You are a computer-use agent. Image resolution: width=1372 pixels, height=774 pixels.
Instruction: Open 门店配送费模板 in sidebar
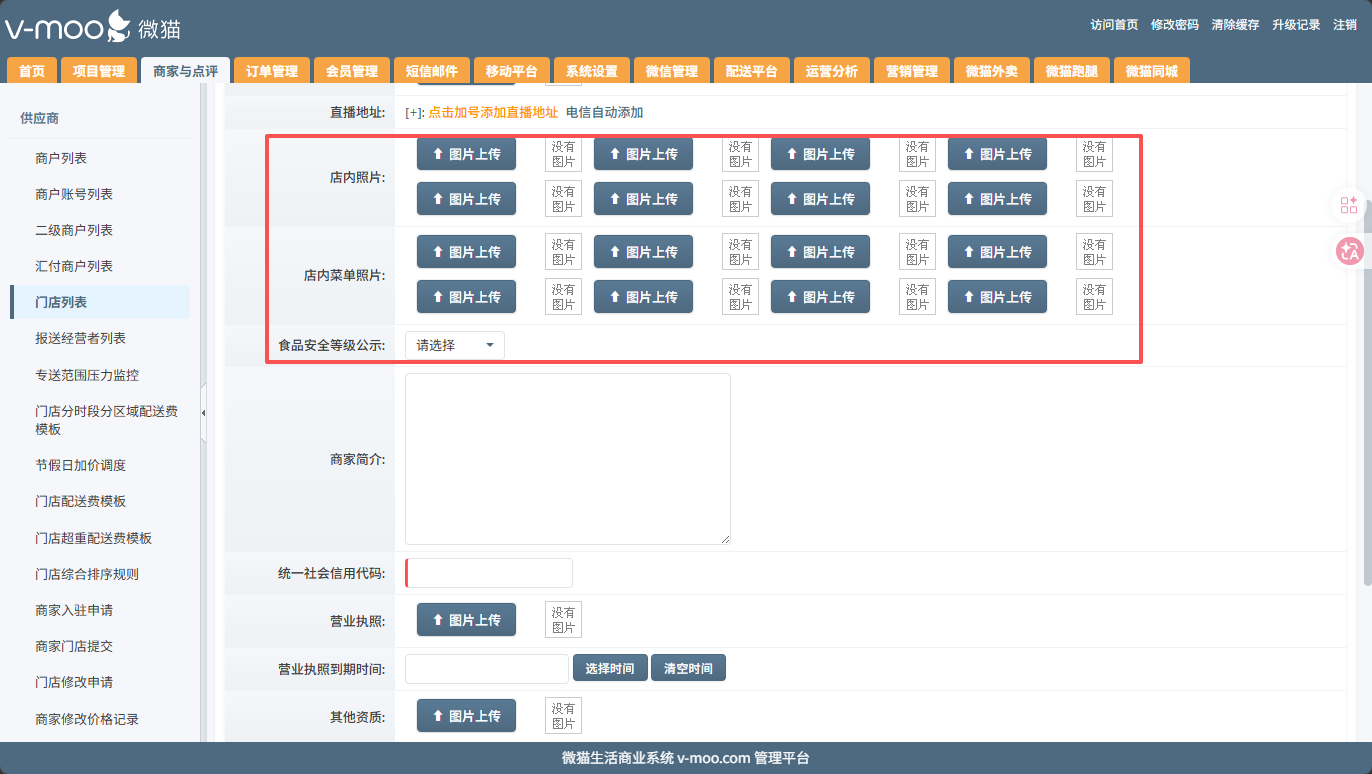(x=80, y=501)
